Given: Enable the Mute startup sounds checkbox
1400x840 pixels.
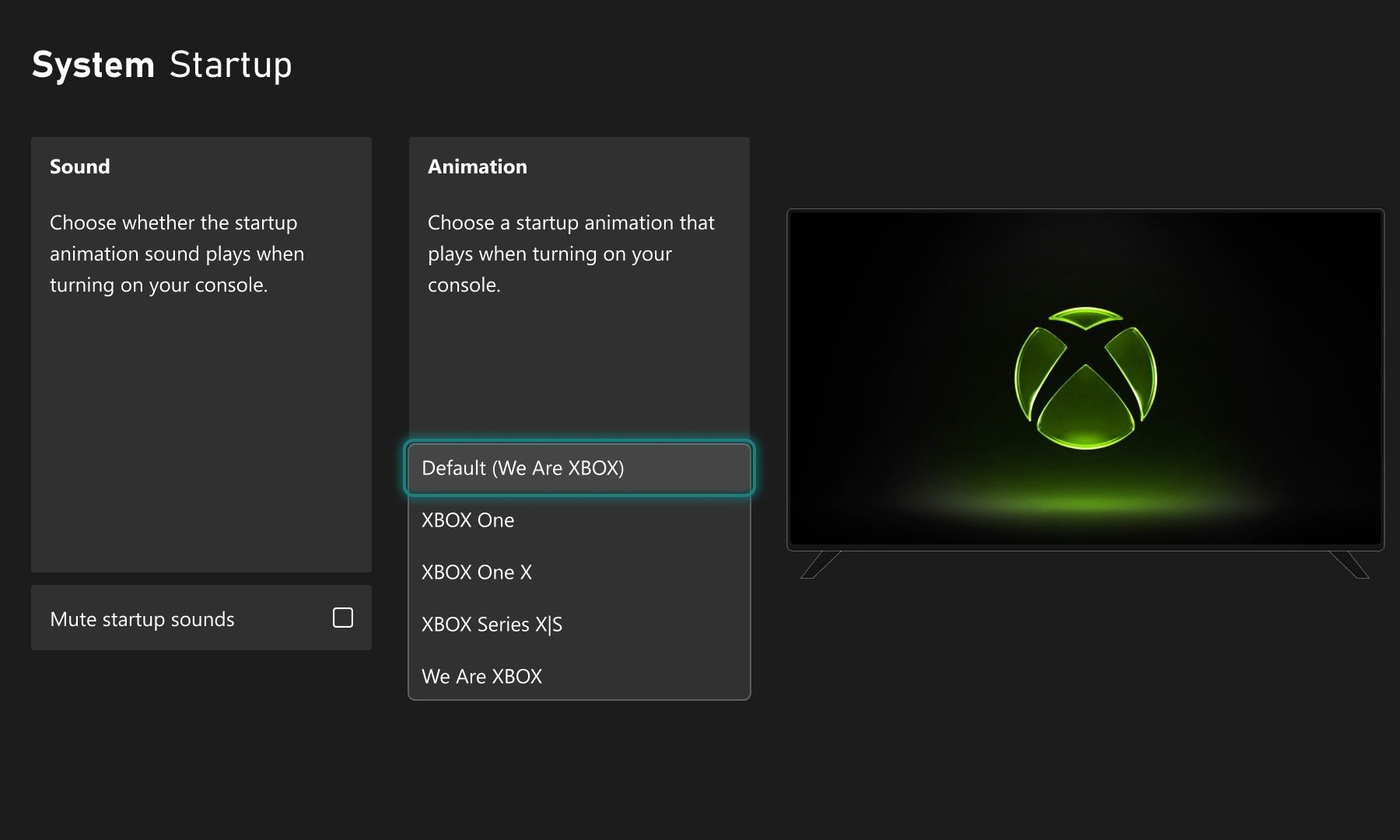Looking at the screenshot, I should 342,618.
